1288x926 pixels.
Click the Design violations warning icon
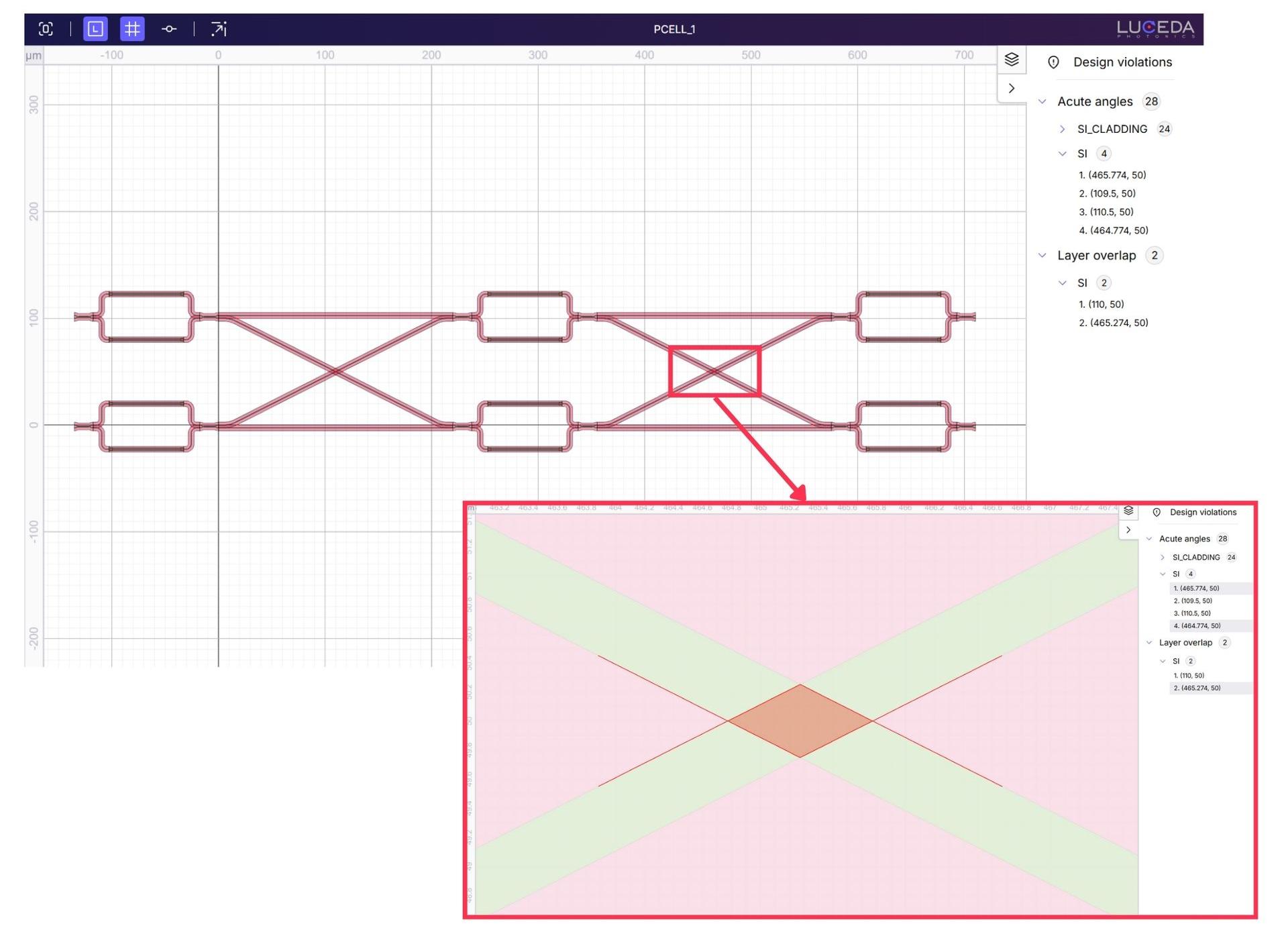tap(1053, 62)
